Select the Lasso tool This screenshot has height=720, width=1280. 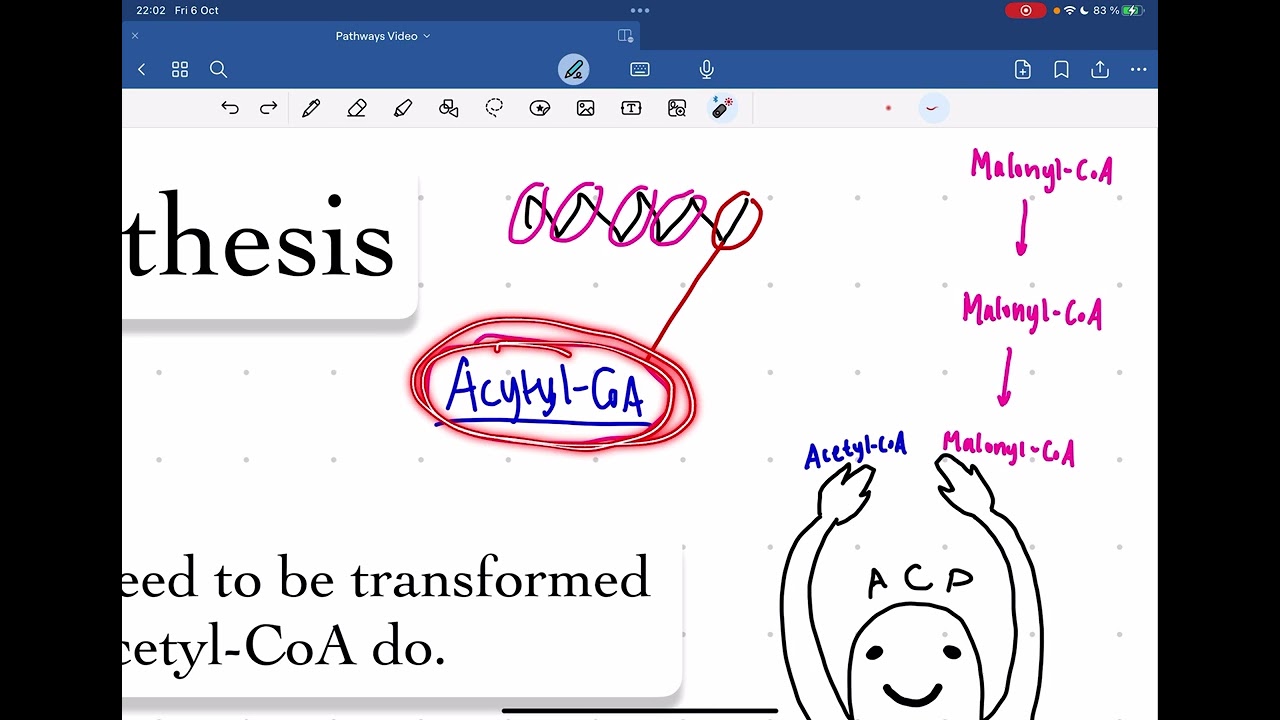494,108
